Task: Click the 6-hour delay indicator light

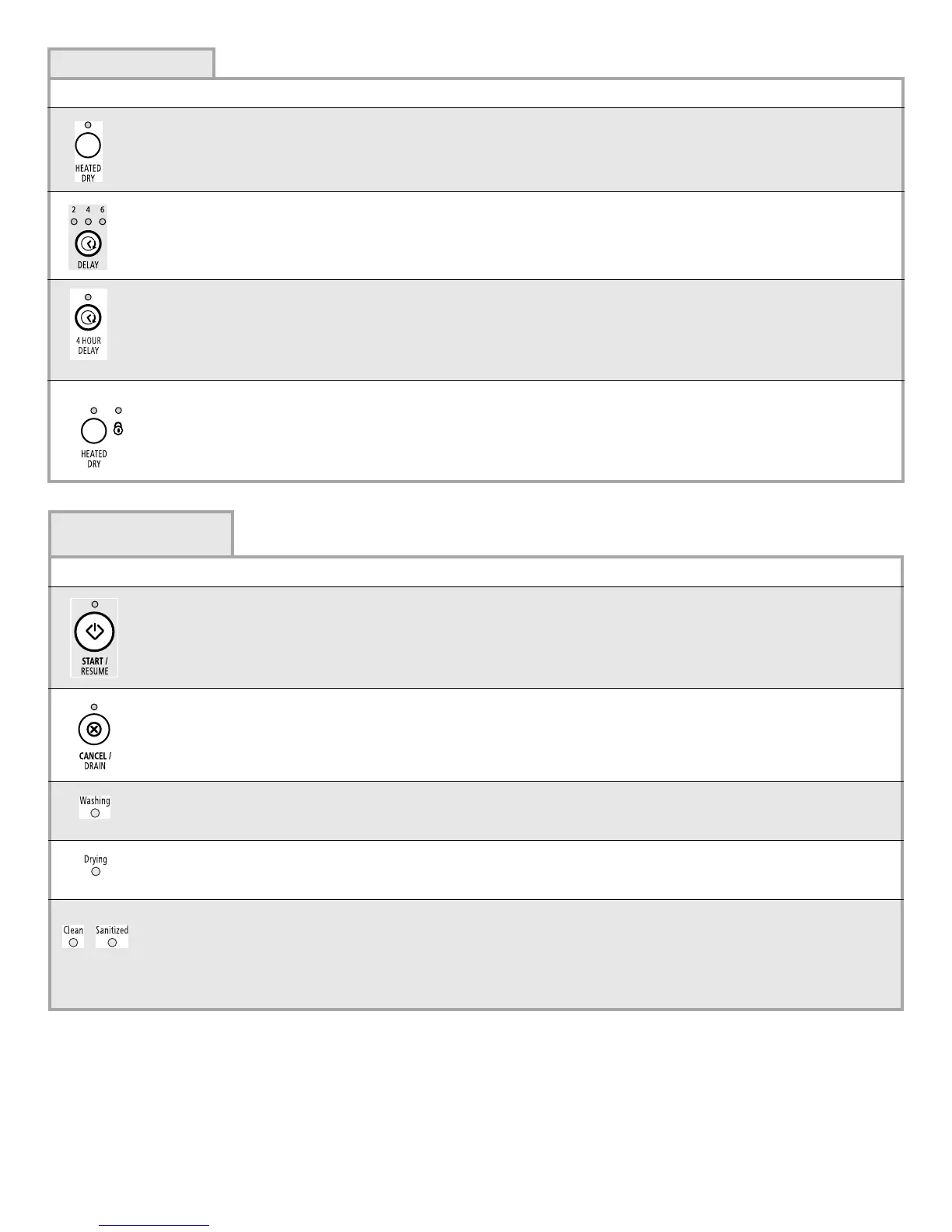Action: point(103,222)
